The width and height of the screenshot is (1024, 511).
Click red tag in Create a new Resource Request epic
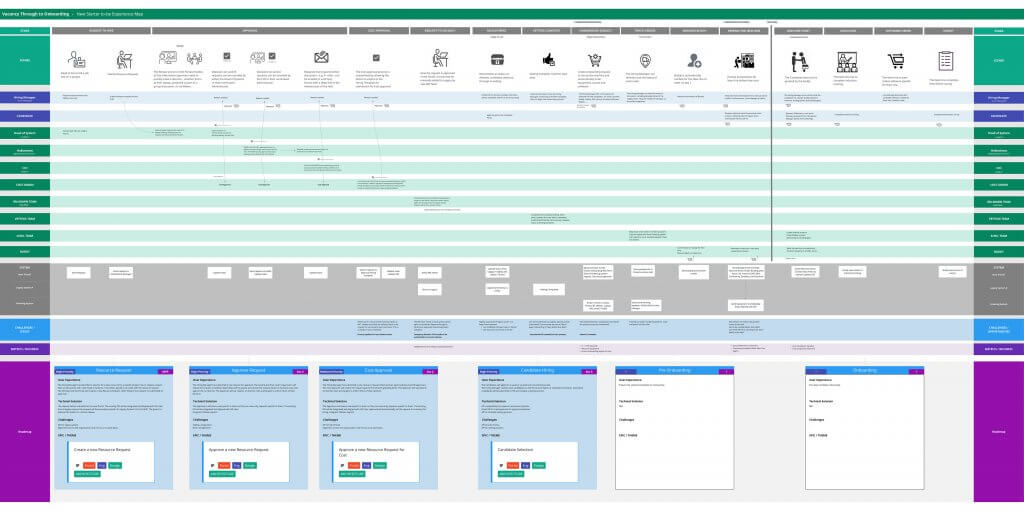(89, 465)
